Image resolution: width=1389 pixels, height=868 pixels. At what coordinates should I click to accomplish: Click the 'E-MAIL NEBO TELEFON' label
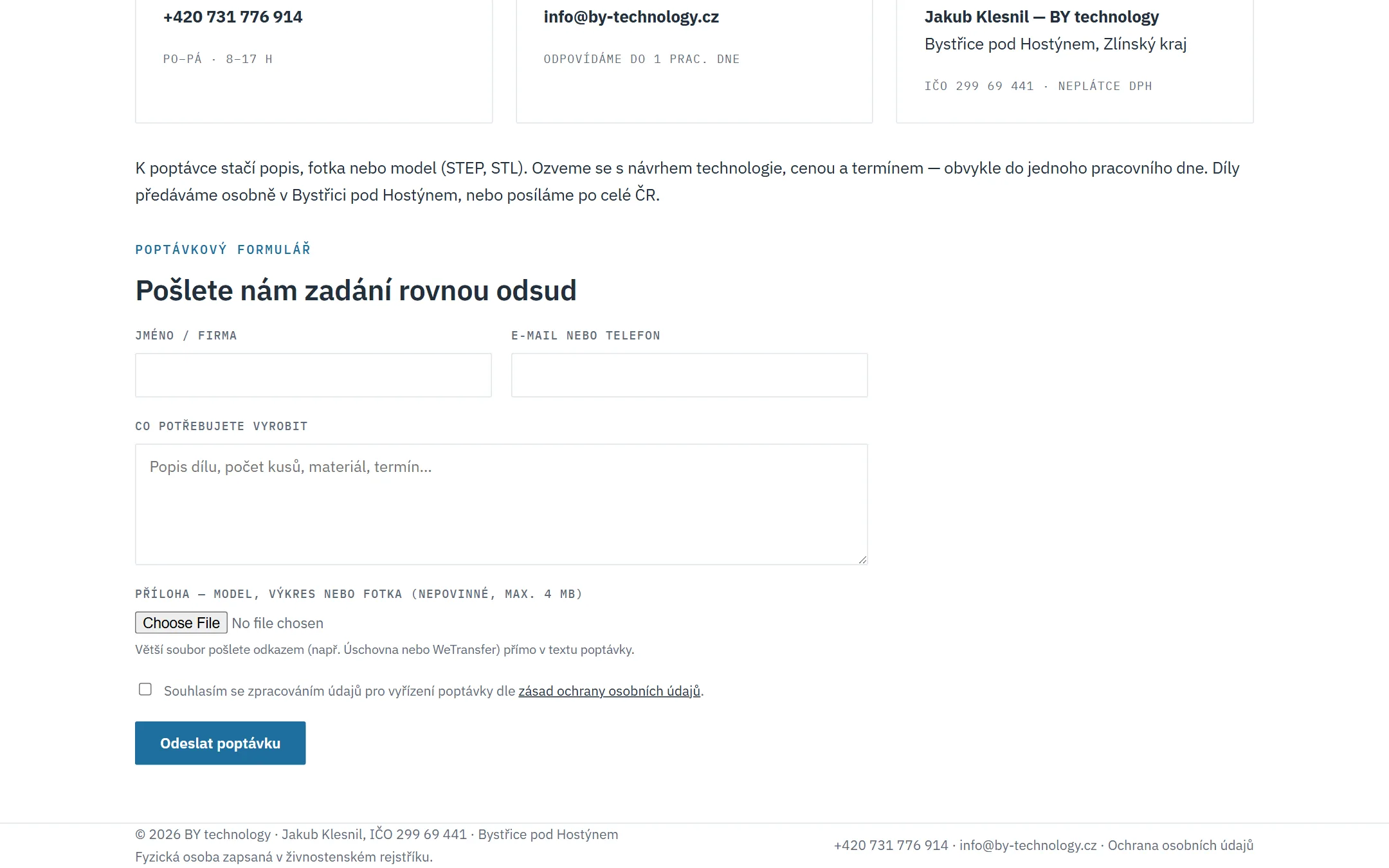(585, 336)
